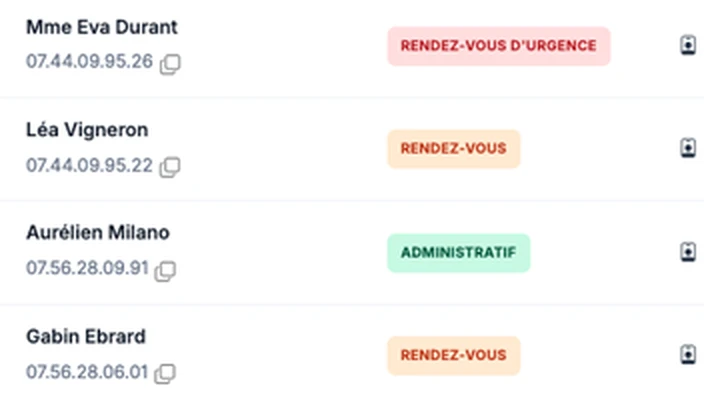Image resolution: width=704 pixels, height=396 pixels.
Task: Open contact card icon for Aurélien Milano
Action: pos(688,252)
